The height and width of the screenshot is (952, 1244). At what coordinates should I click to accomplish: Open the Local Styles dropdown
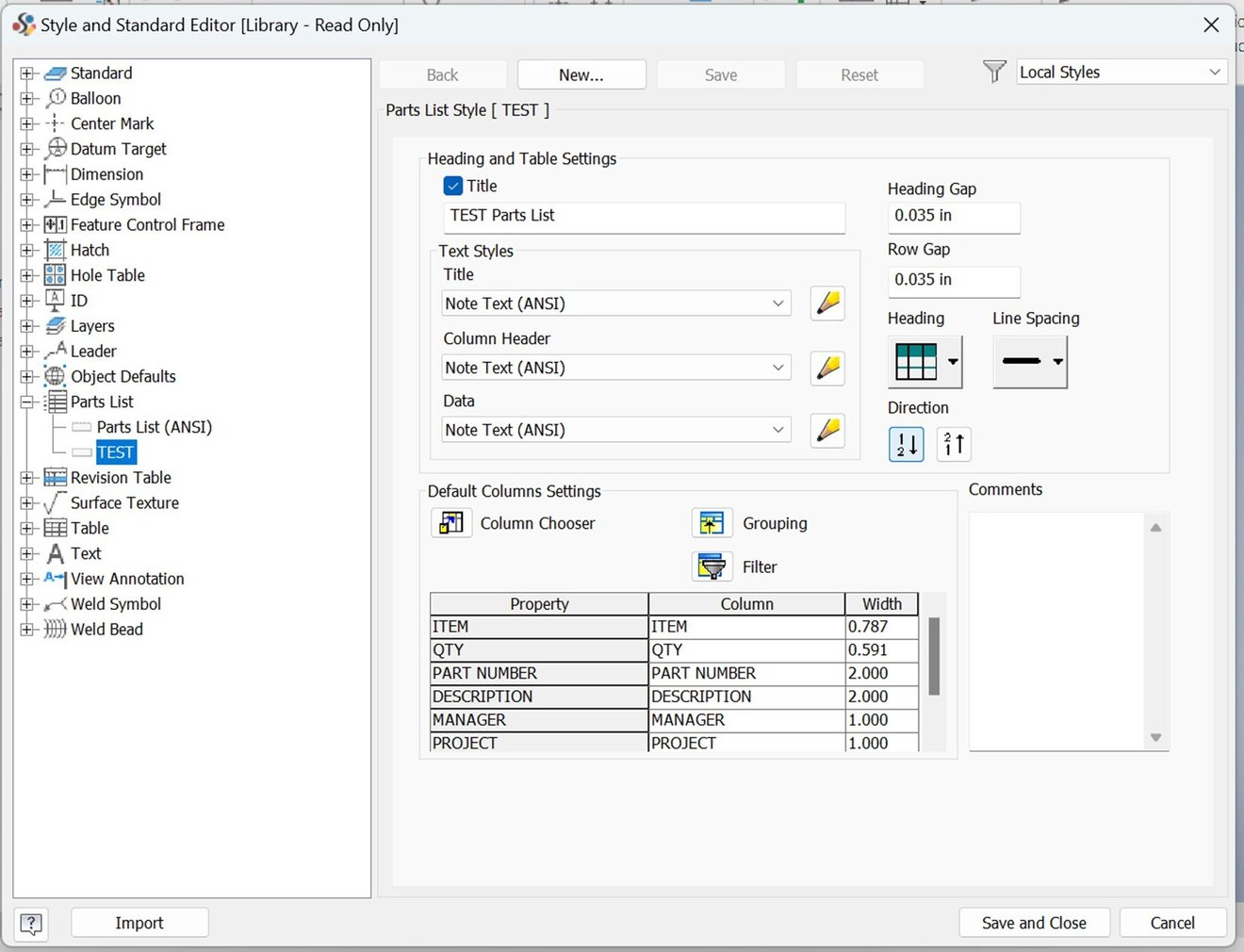(x=1216, y=71)
